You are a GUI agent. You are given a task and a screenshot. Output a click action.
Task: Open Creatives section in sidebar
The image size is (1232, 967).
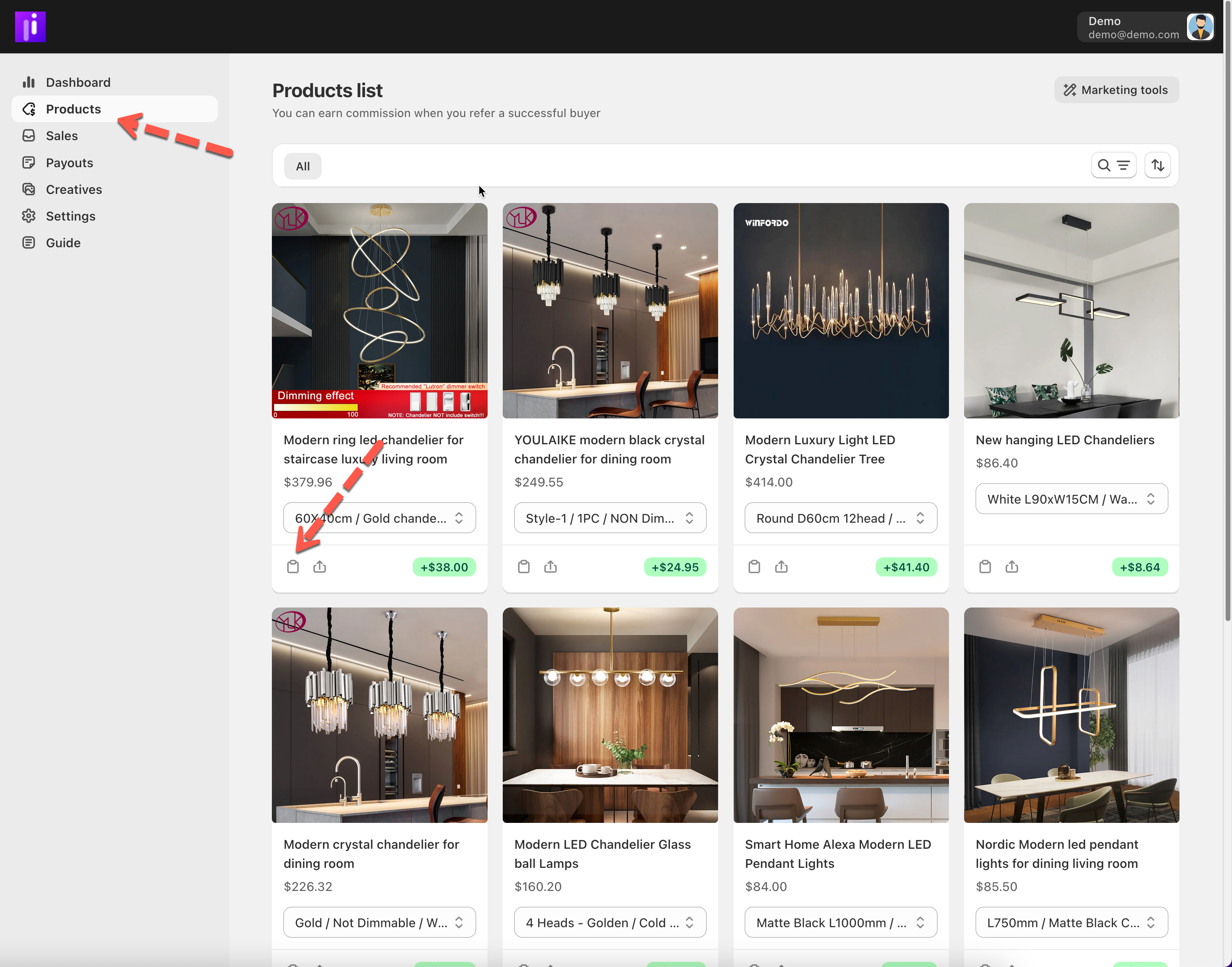click(x=74, y=189)
